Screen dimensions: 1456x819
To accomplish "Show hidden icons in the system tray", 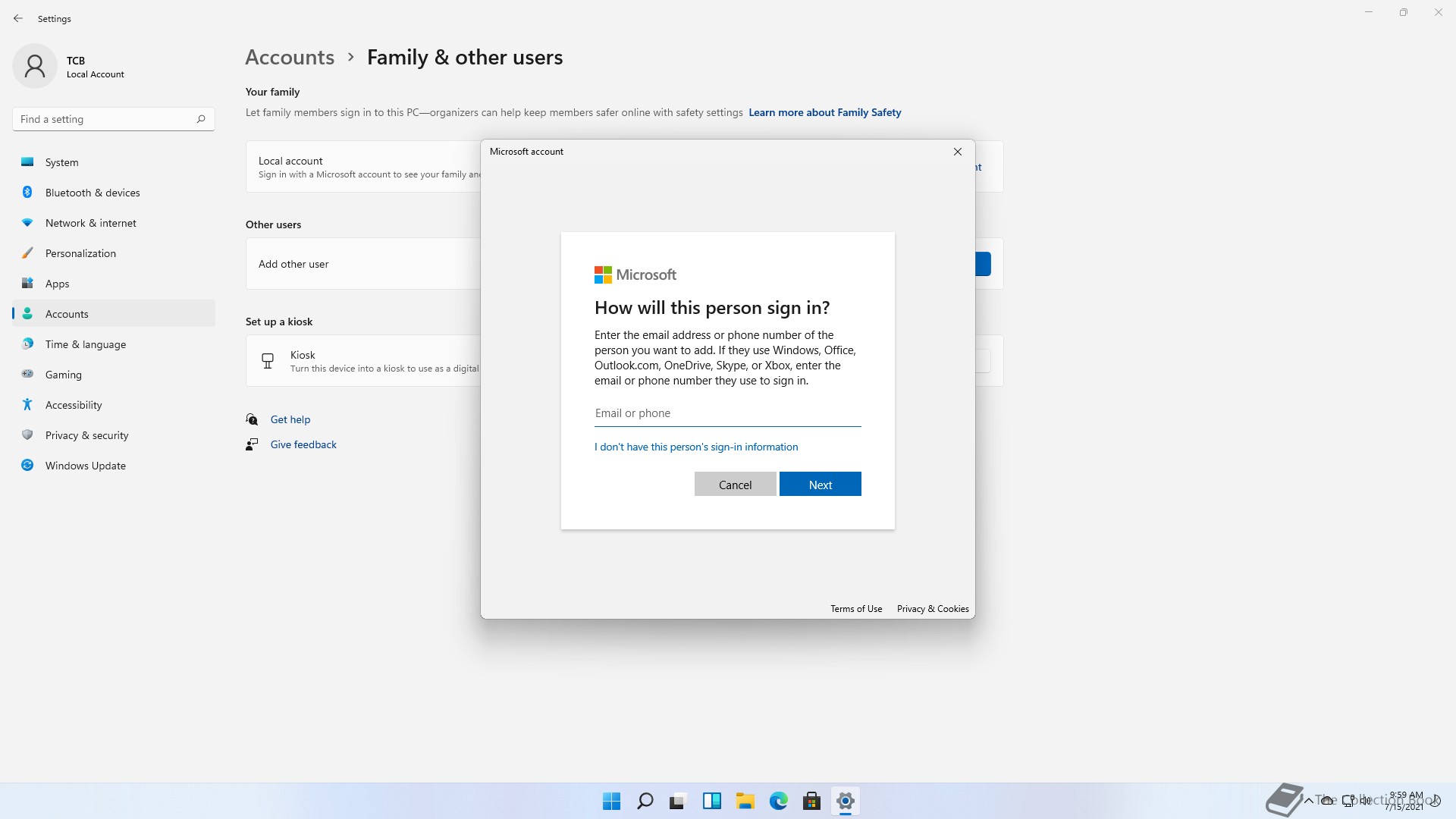I will pos(1309,801).
